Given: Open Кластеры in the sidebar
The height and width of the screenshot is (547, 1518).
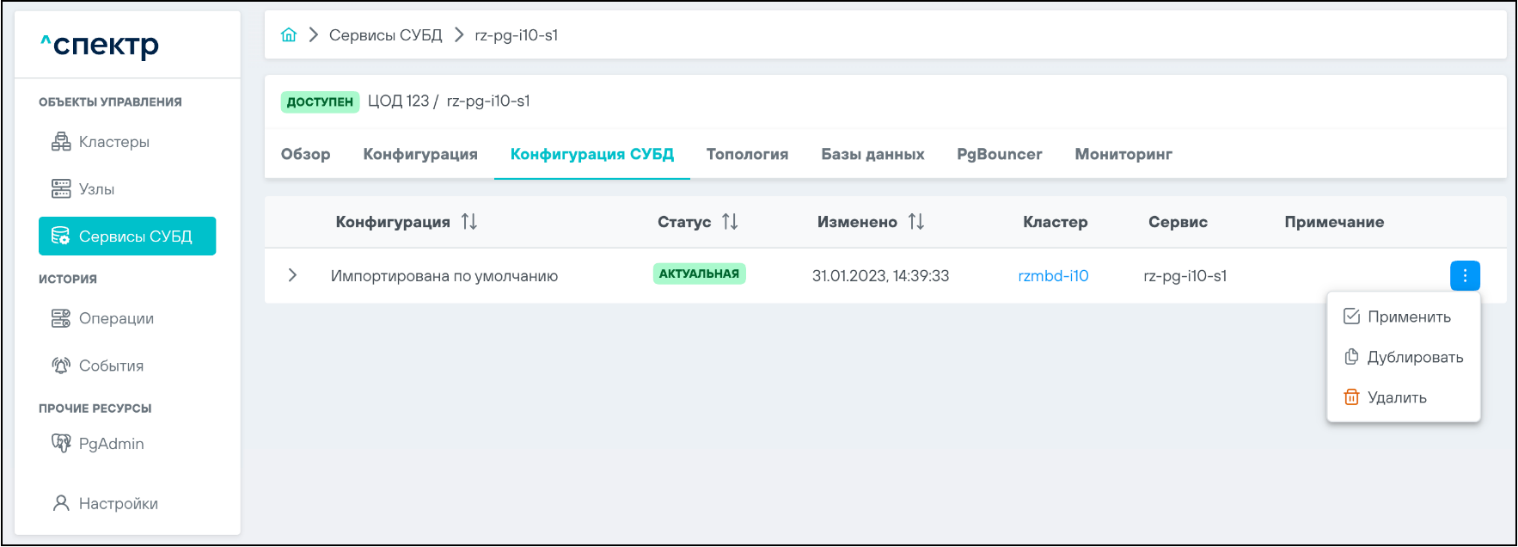Looking at the screenshot, I should click(x=113, y=142).
